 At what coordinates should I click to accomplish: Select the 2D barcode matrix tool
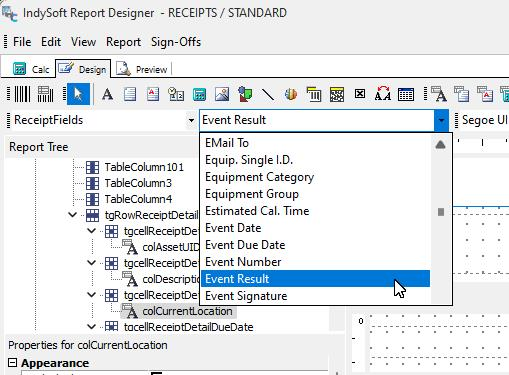[337, 94]
